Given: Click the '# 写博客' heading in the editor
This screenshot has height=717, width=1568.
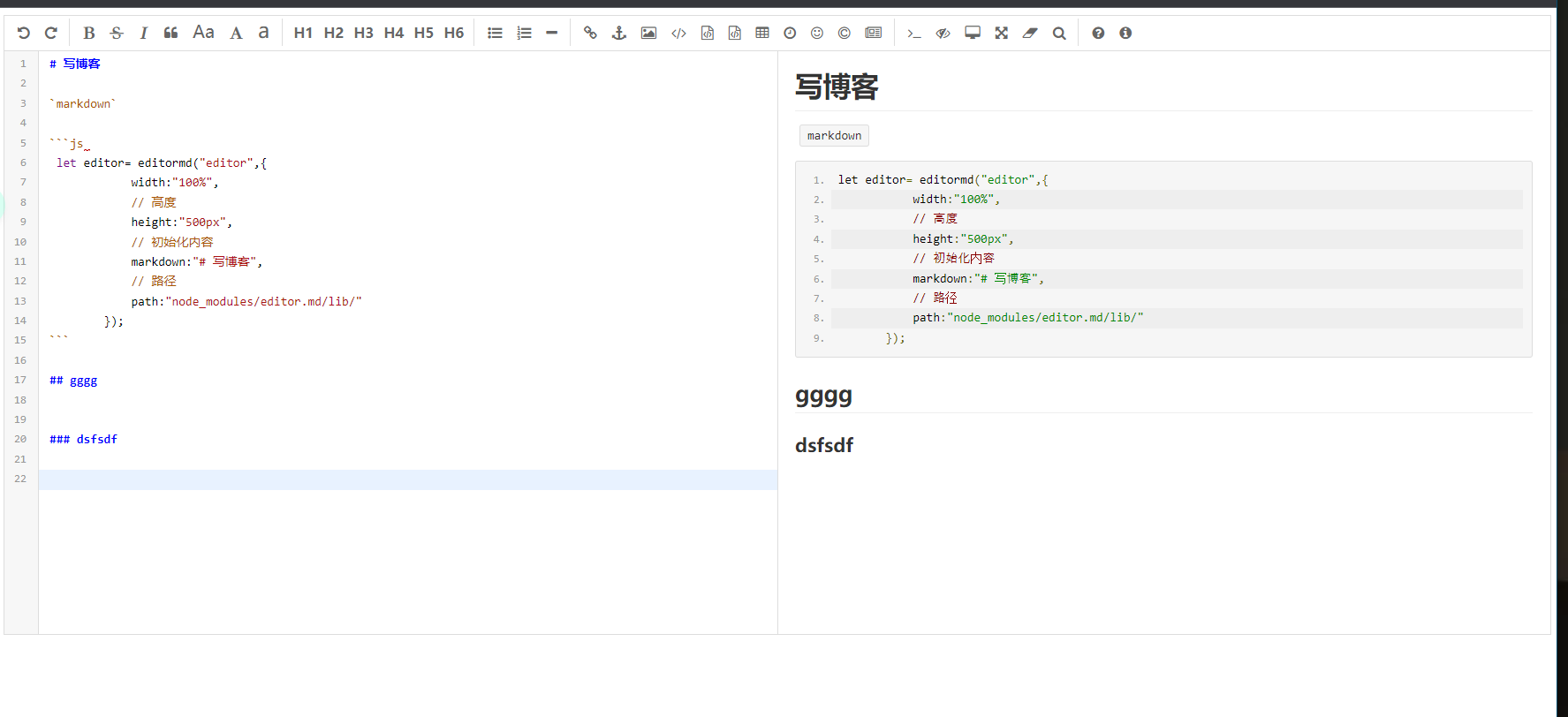Looking at the screenshot, I should (x=75, y=64).
